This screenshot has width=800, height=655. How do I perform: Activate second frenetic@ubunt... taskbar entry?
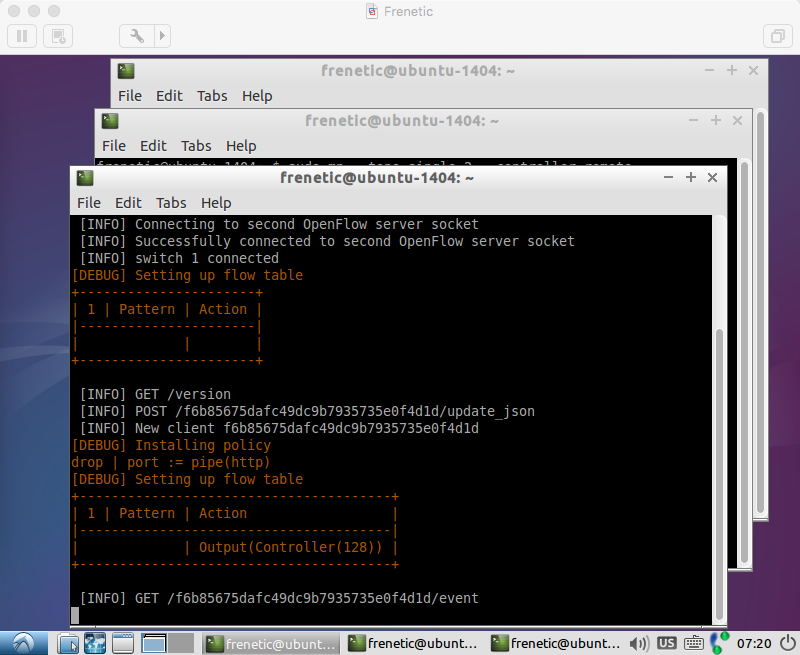click(413, 644)
